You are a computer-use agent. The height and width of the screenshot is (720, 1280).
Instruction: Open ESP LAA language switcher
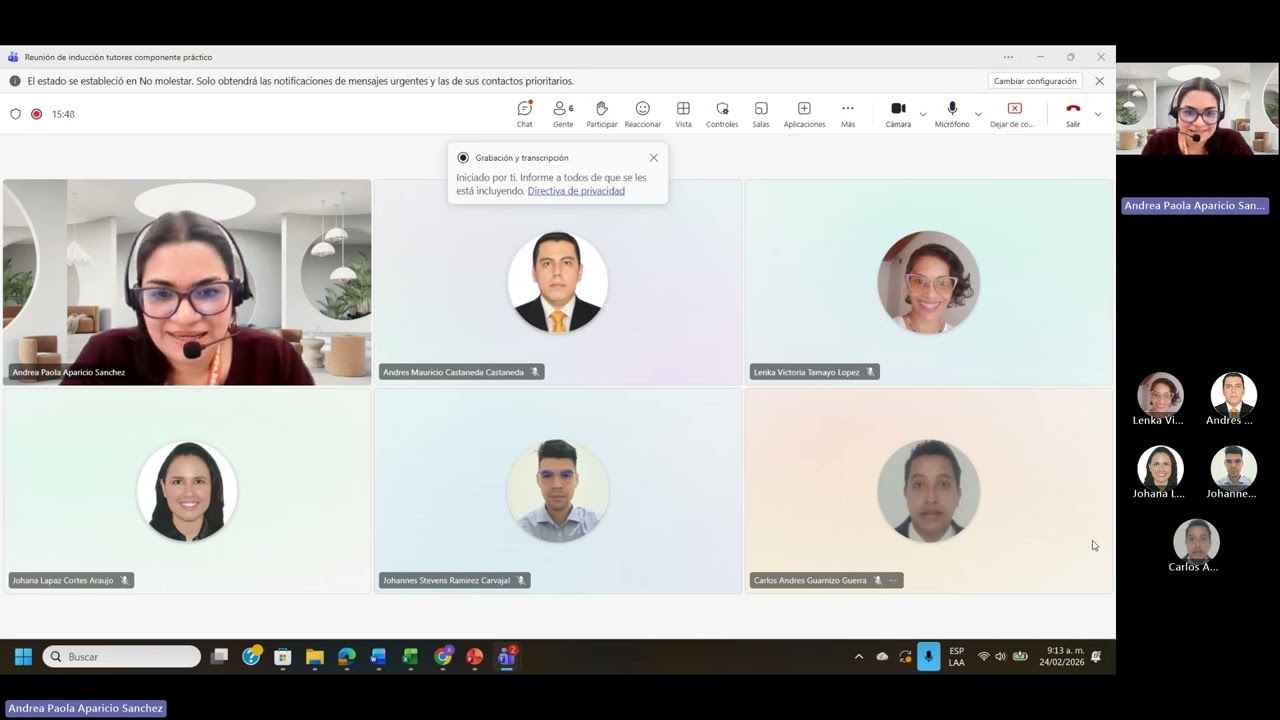point(957,657)
